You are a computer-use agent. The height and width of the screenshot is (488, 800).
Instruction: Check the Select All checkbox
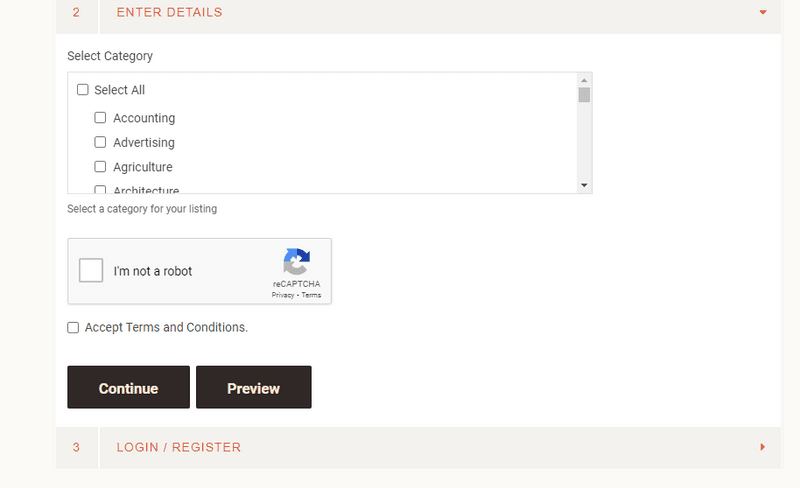[83, 90]
